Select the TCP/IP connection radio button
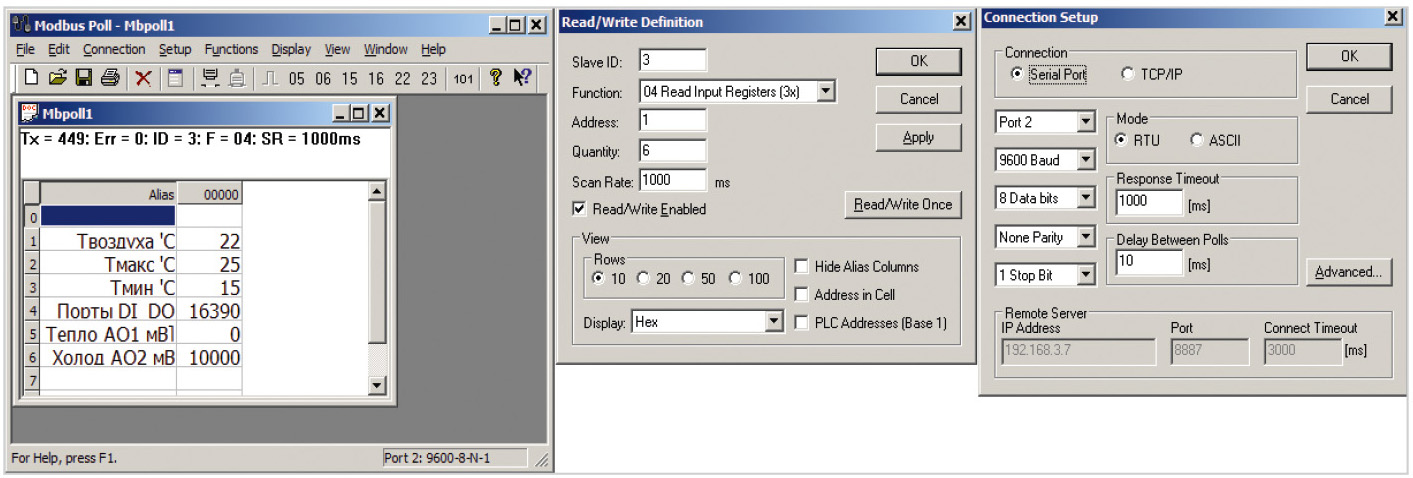 pyautogui.click(x=1128, y=74)
